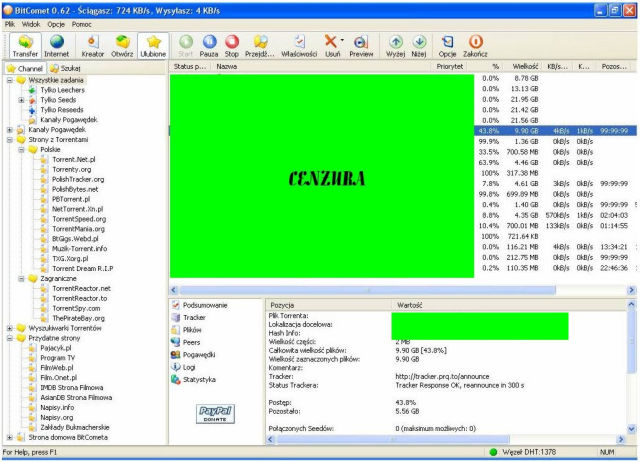The width and height of the screenshot is (640, 462).
Task: Open the Opcje settings toolbar icon
Action: 447,45
